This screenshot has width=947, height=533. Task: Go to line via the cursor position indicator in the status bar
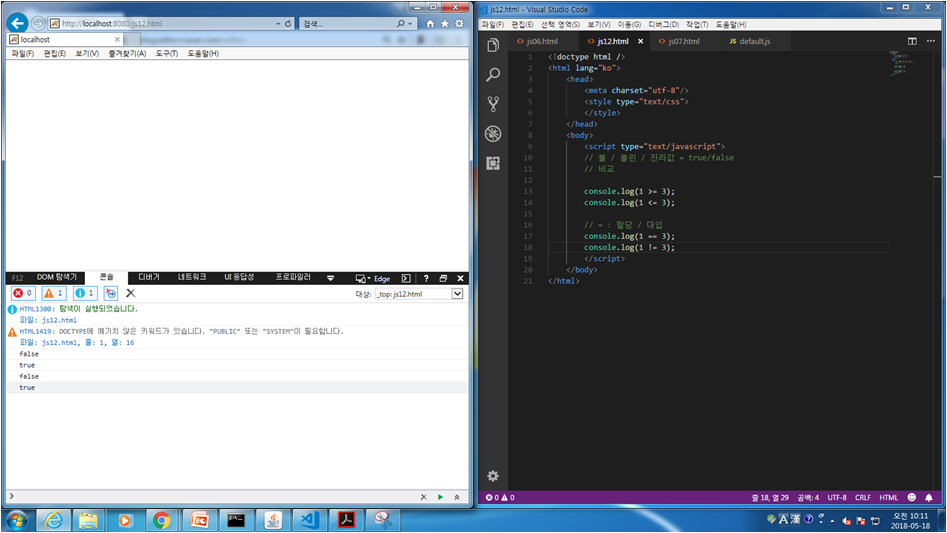coord(770,497)
